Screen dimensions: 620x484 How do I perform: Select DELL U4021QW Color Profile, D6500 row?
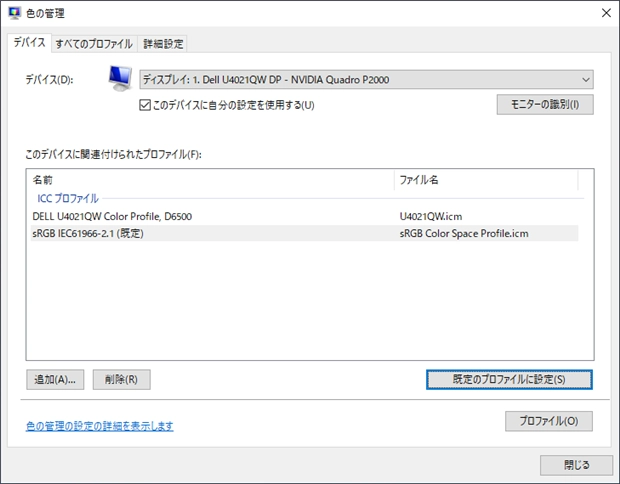tap(304, 216)
